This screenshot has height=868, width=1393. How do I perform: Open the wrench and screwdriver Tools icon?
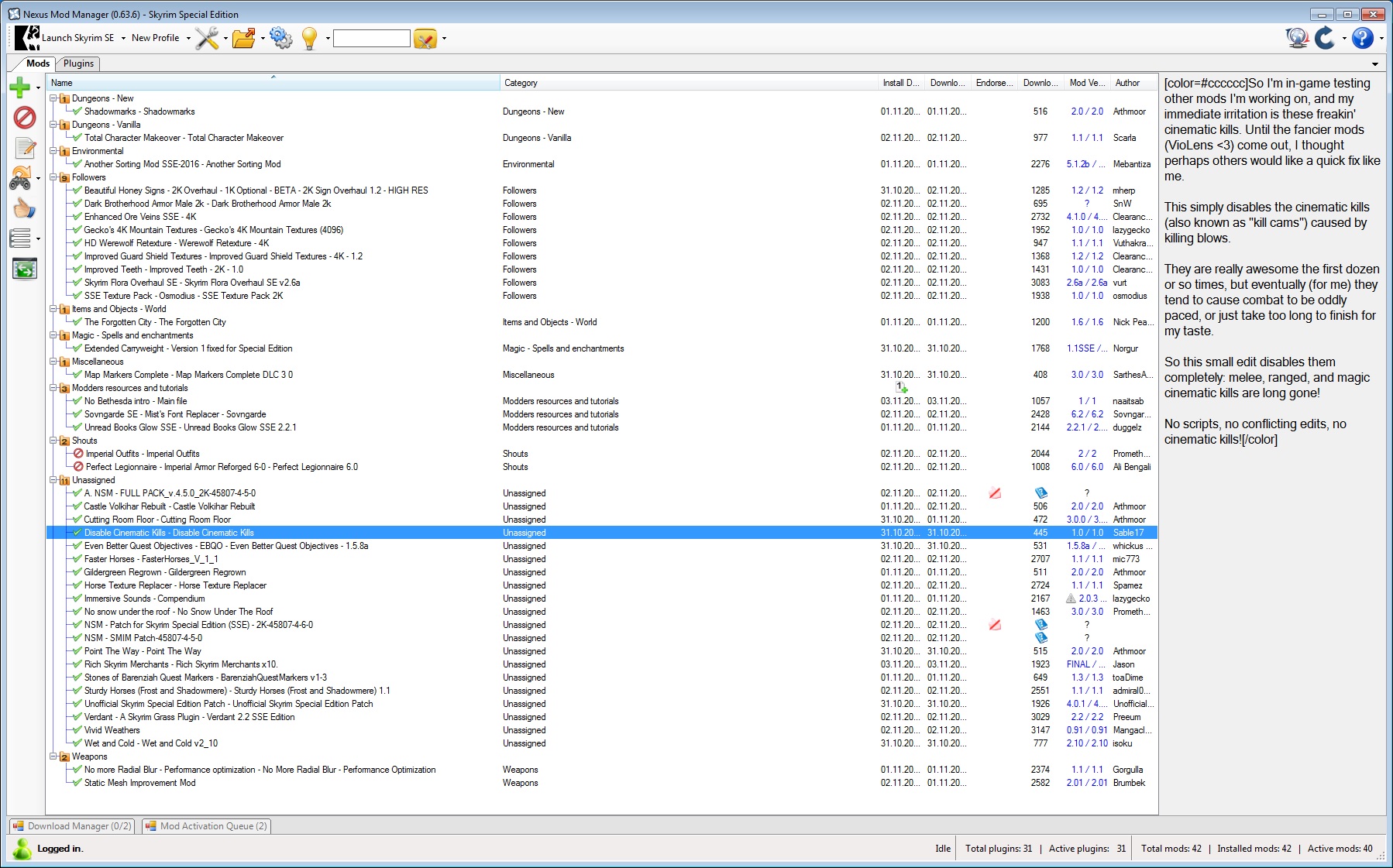coord(207,38)
